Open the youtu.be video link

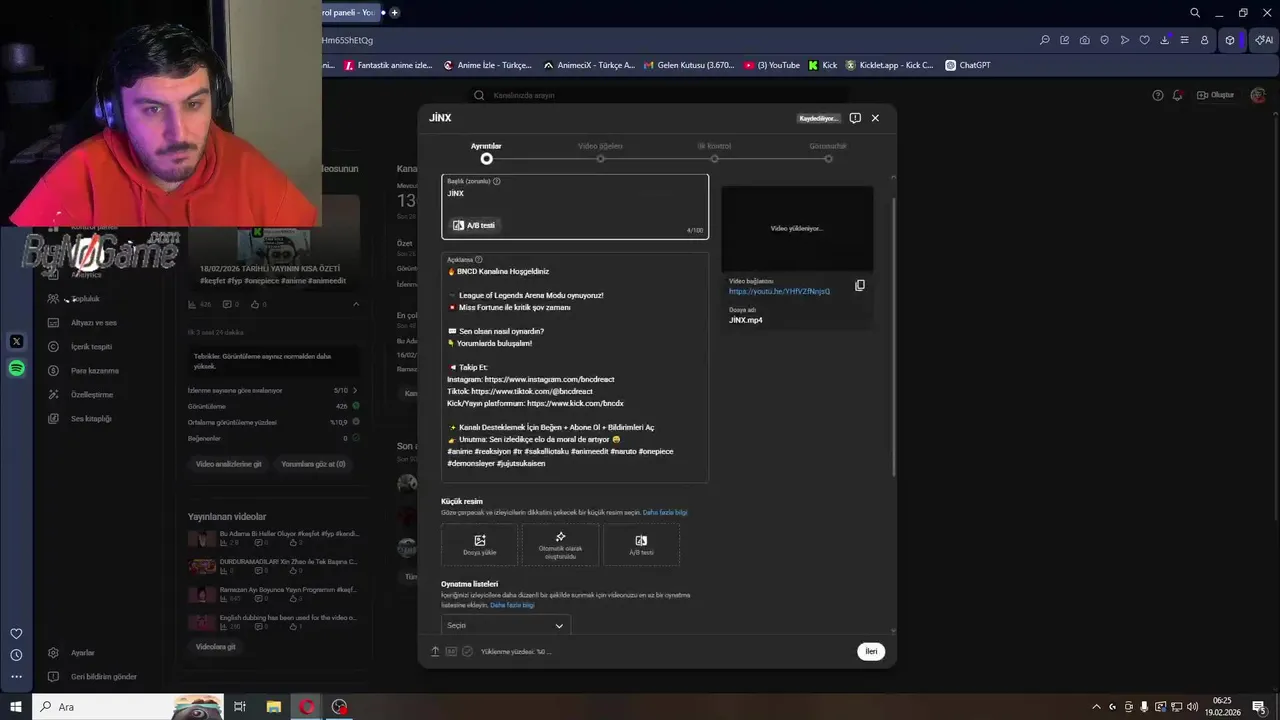pos(779,291)
